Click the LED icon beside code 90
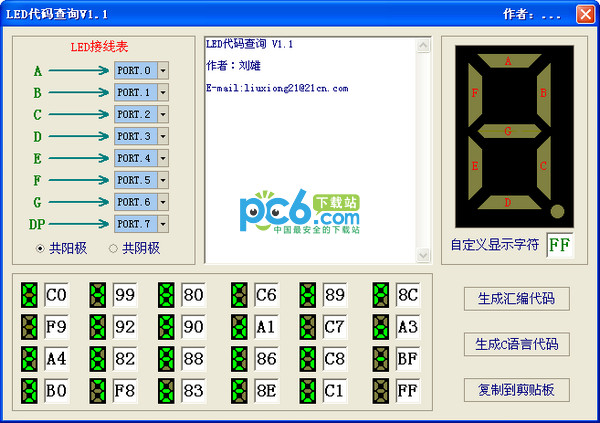The image size is (600, 423). (166, 327)
